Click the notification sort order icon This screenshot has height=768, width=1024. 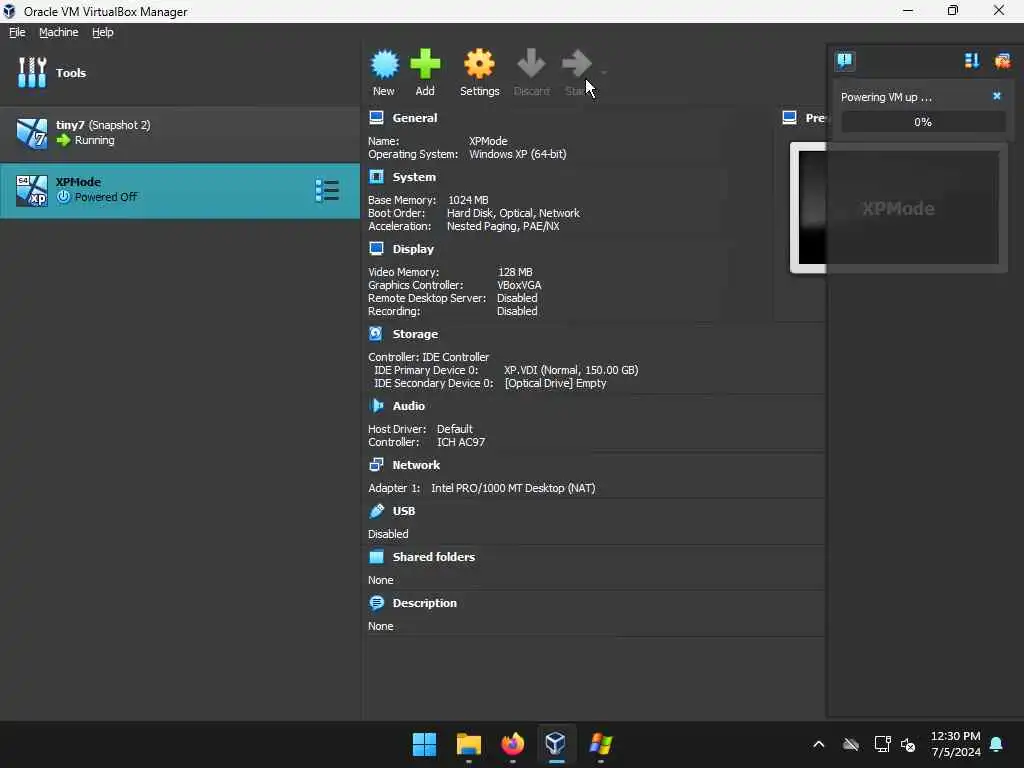pyautogui.click(x=972, y=61)
